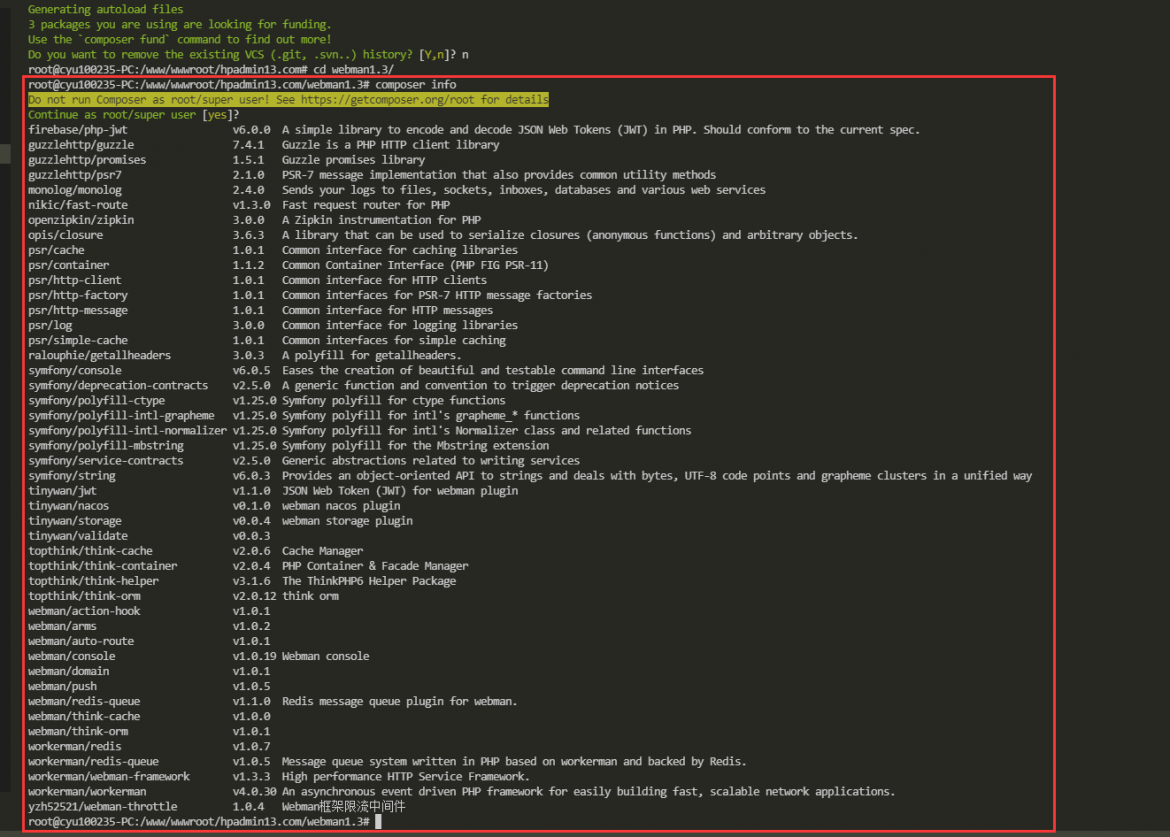Select symfony/service-contracts package name
Screen dimensions: 1170x837
pyautogui.click(x=106, y=460)
